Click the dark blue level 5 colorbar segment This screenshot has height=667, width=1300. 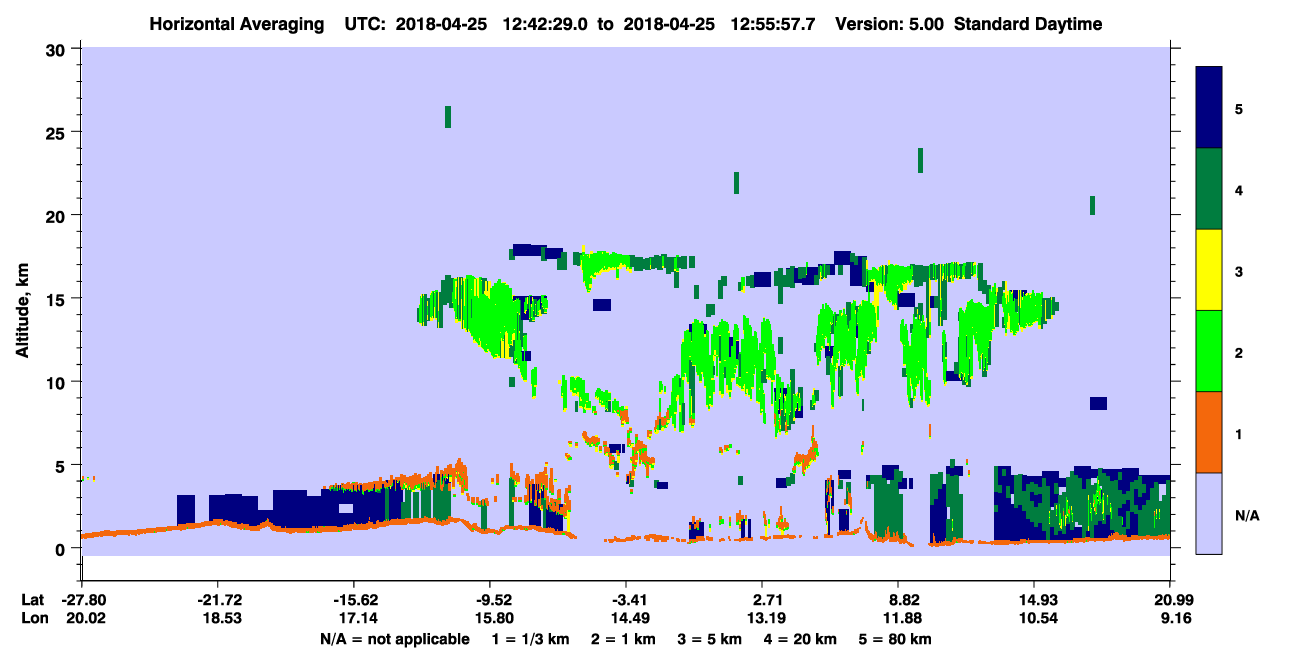(1210, 108)
